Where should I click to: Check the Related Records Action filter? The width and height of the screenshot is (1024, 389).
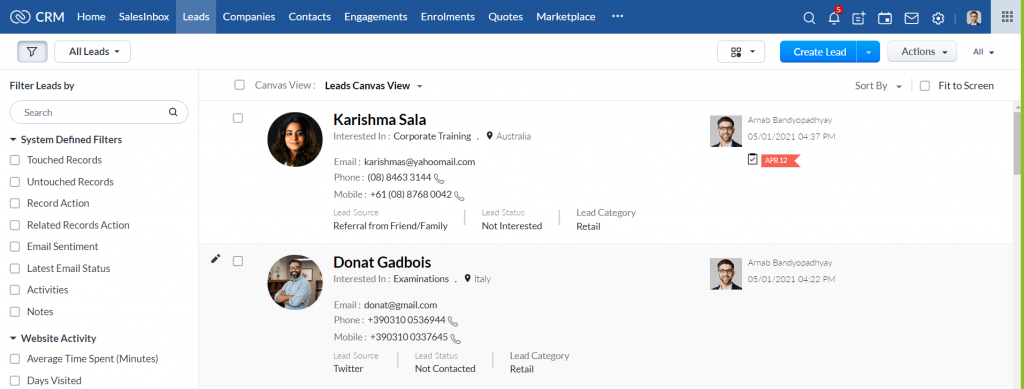tap(15, 225)
